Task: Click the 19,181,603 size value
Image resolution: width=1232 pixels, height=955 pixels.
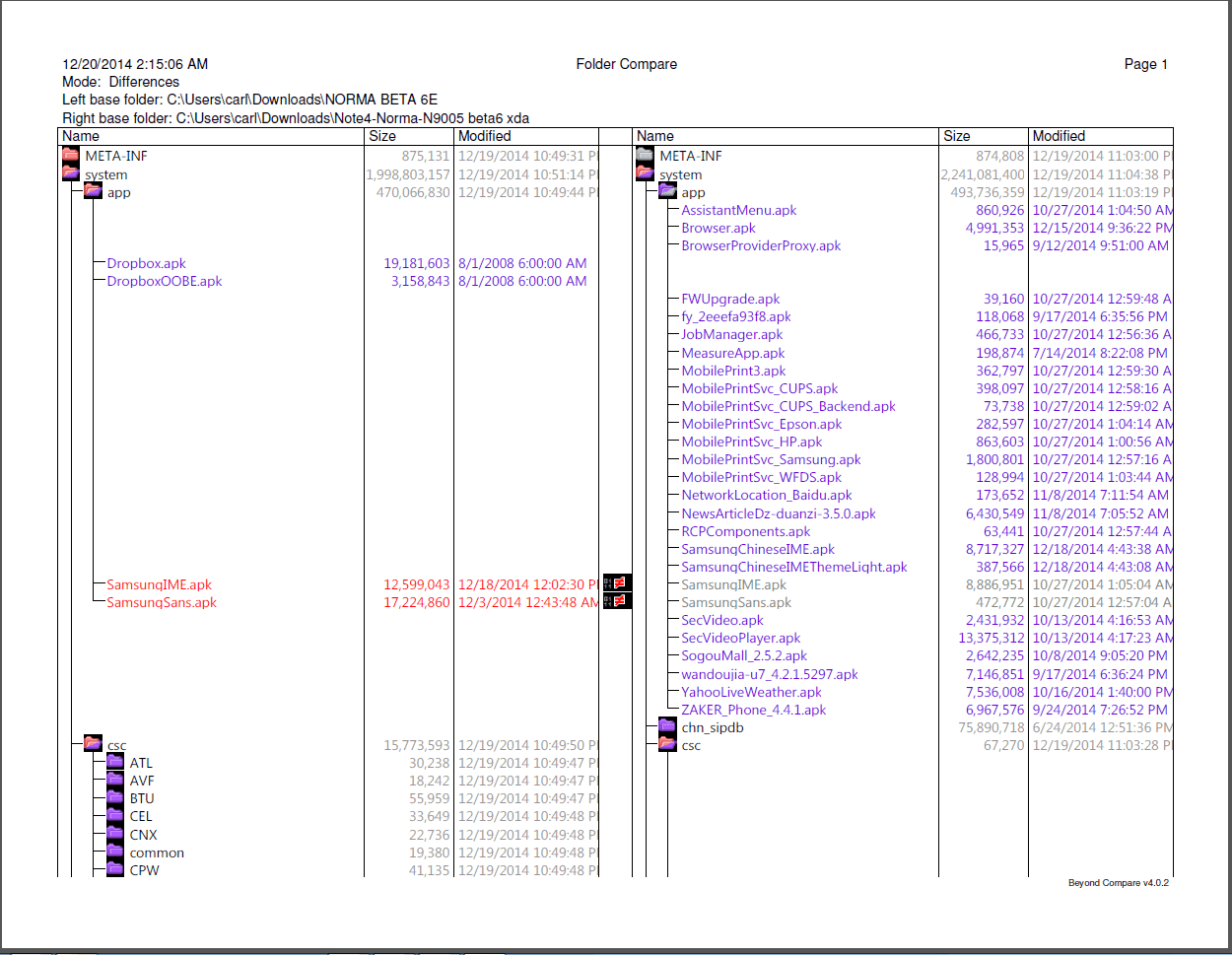Action: coord(417,263)
